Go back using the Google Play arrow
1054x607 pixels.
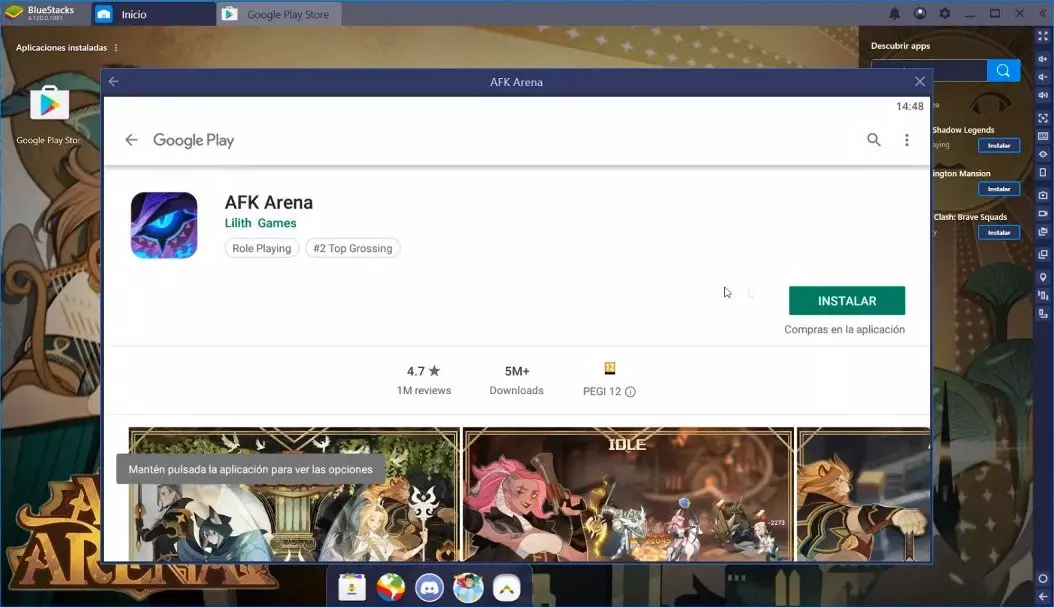tap(131, 140)
